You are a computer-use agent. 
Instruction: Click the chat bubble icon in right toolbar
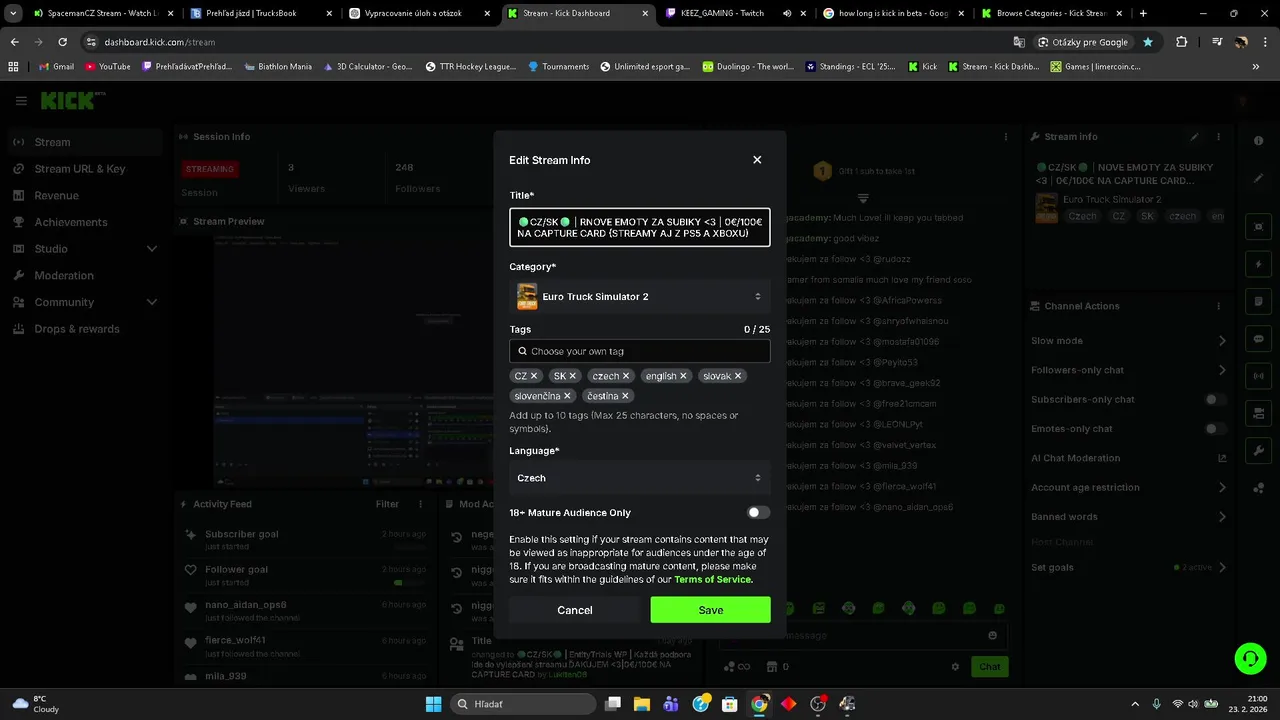click(1259, 339)
